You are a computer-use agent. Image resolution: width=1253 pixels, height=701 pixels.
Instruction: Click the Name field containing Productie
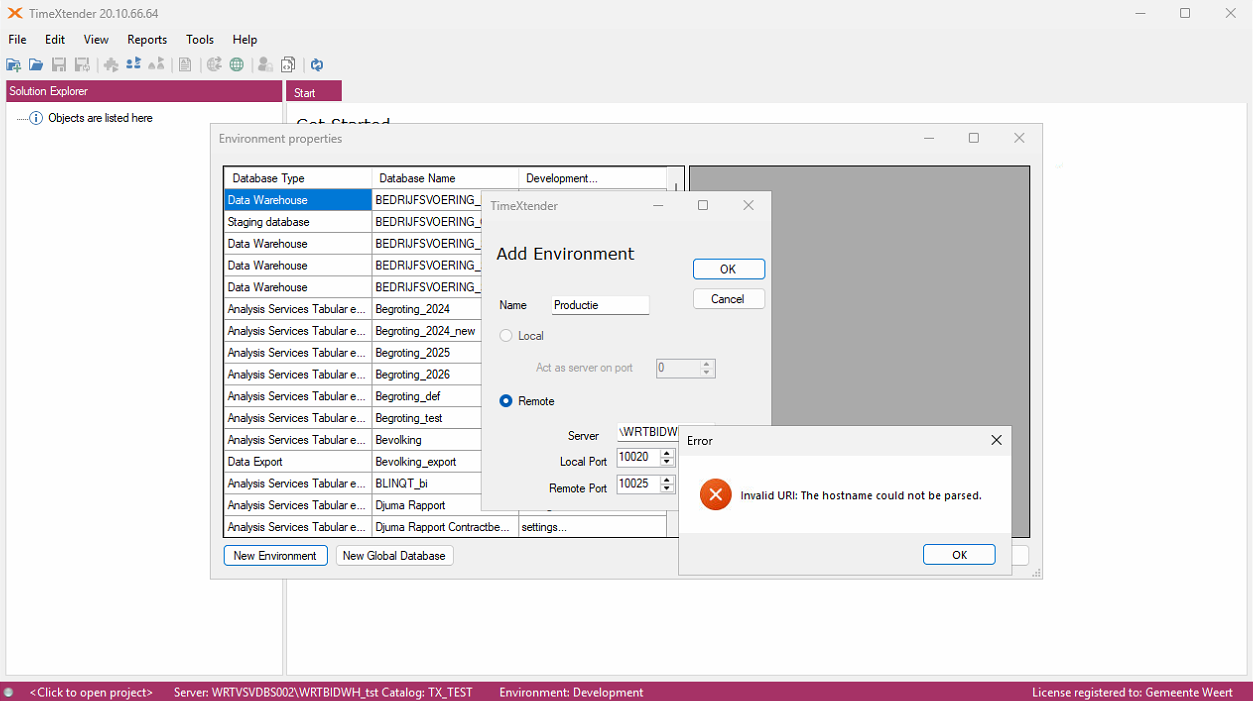(x=600, y=305)
